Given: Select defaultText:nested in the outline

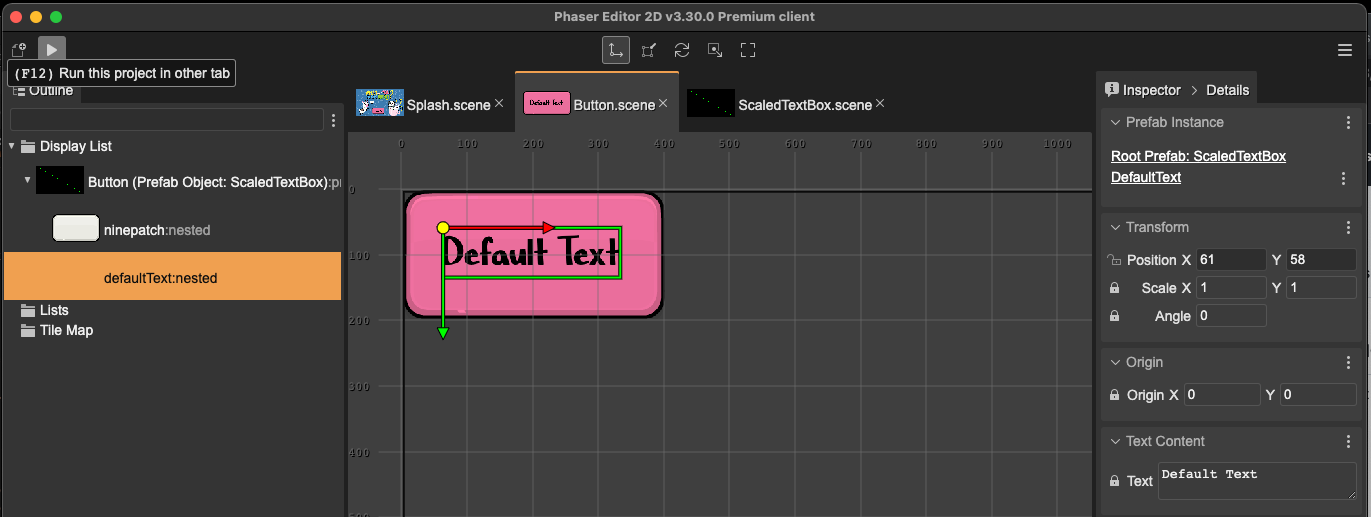Looking at the screenshot, I should tap(172, 277).
